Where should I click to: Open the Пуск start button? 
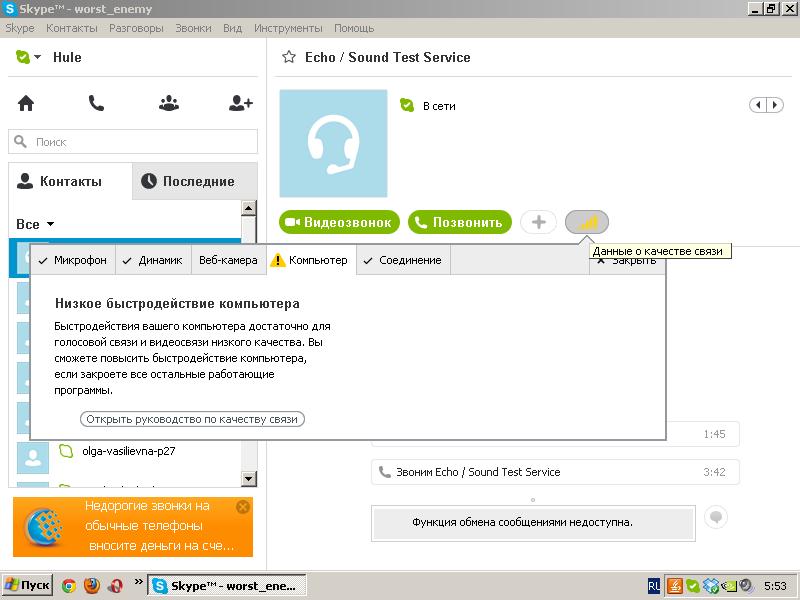27,585
